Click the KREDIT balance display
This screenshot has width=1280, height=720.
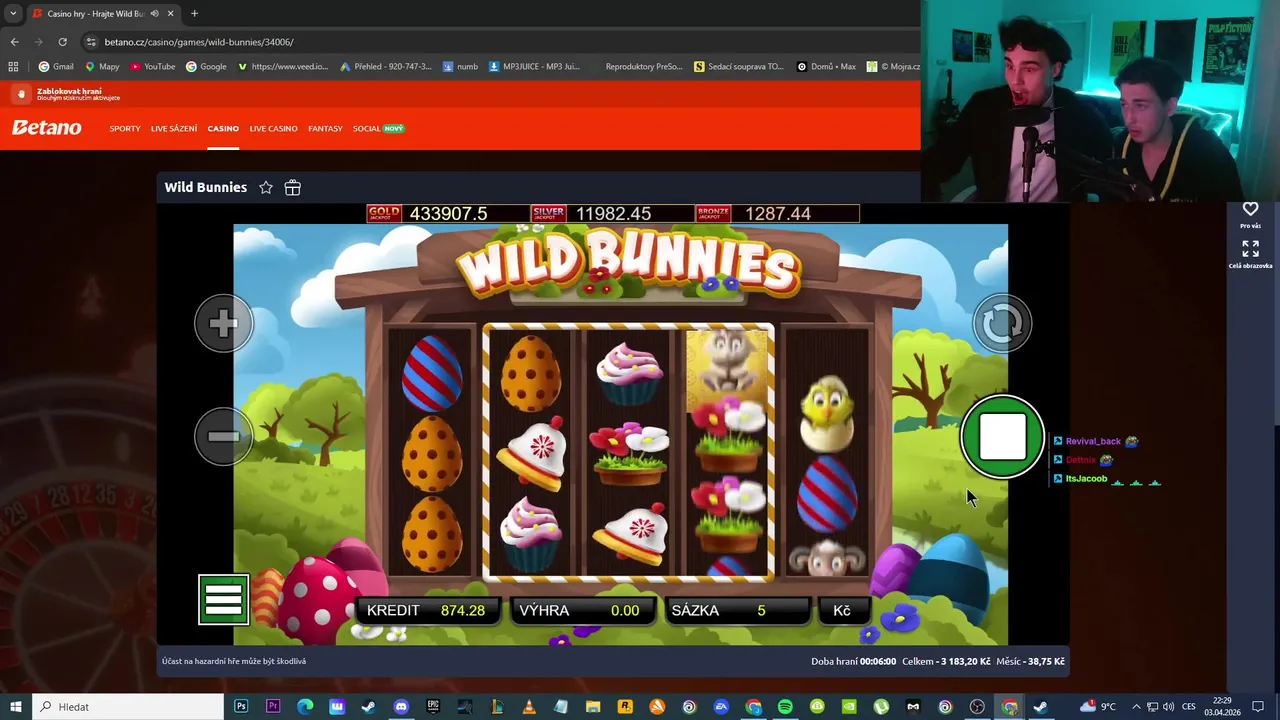[x=430, y=611]
